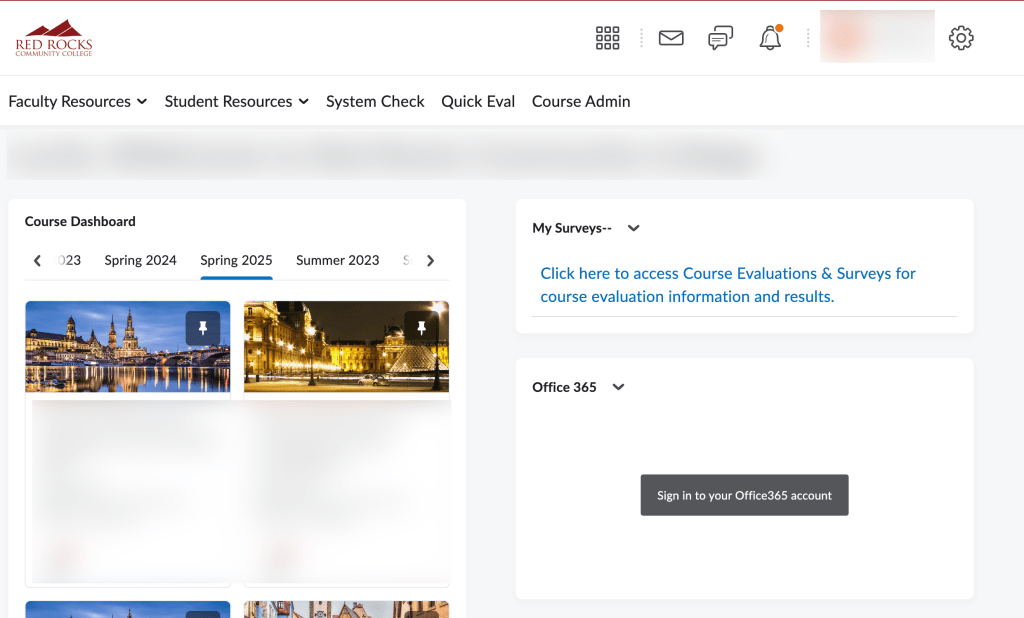1024x618 pixels.
Task: Expand the Student Resources menu
Action: coord(236,101)
